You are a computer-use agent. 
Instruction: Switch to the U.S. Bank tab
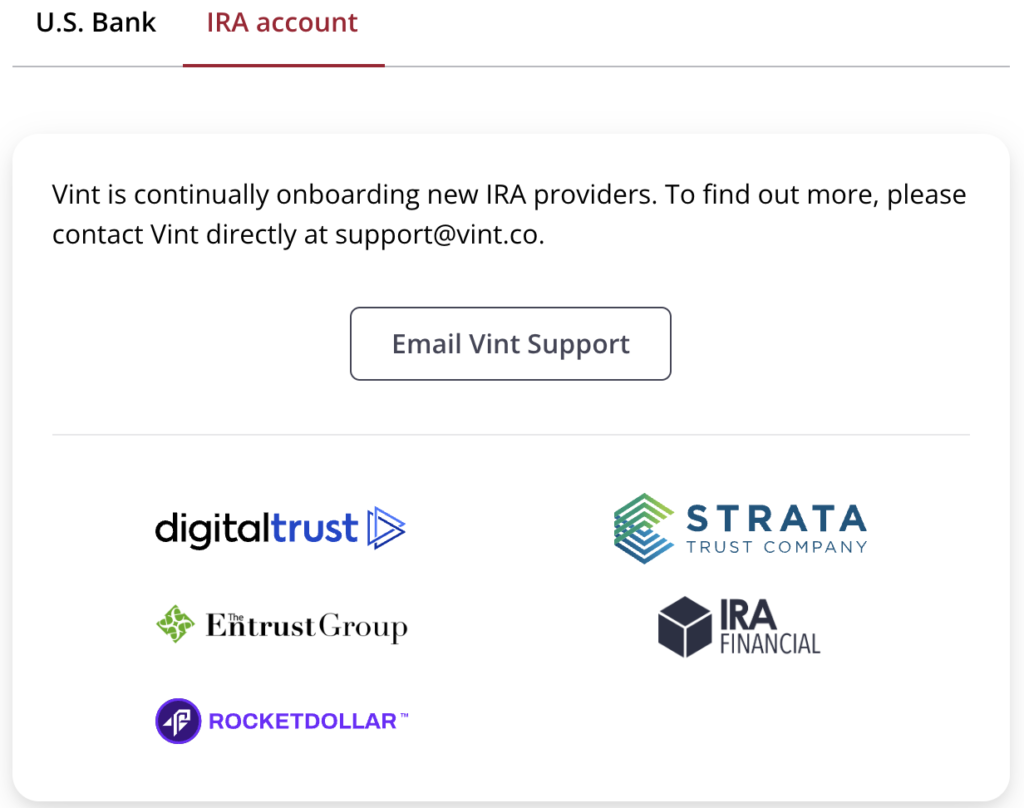(96, 23)
